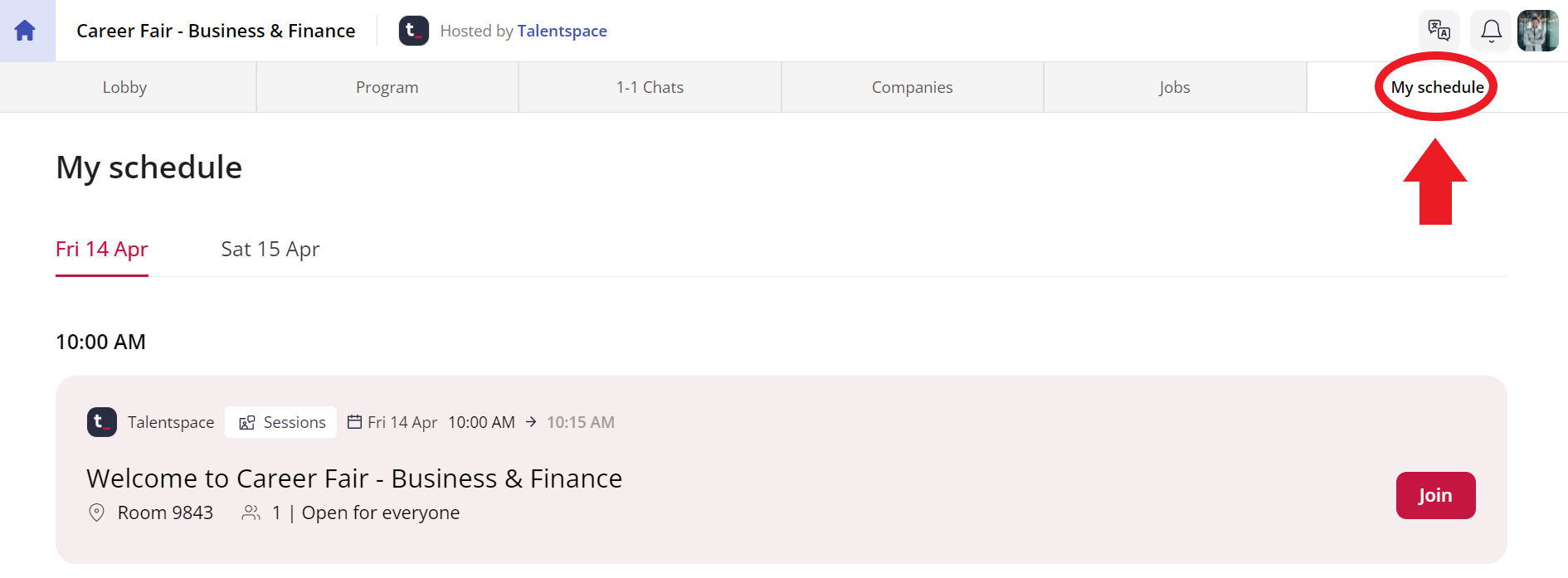Select the My schedule tab
The image size is (1568, 578).
(1437, 87)
